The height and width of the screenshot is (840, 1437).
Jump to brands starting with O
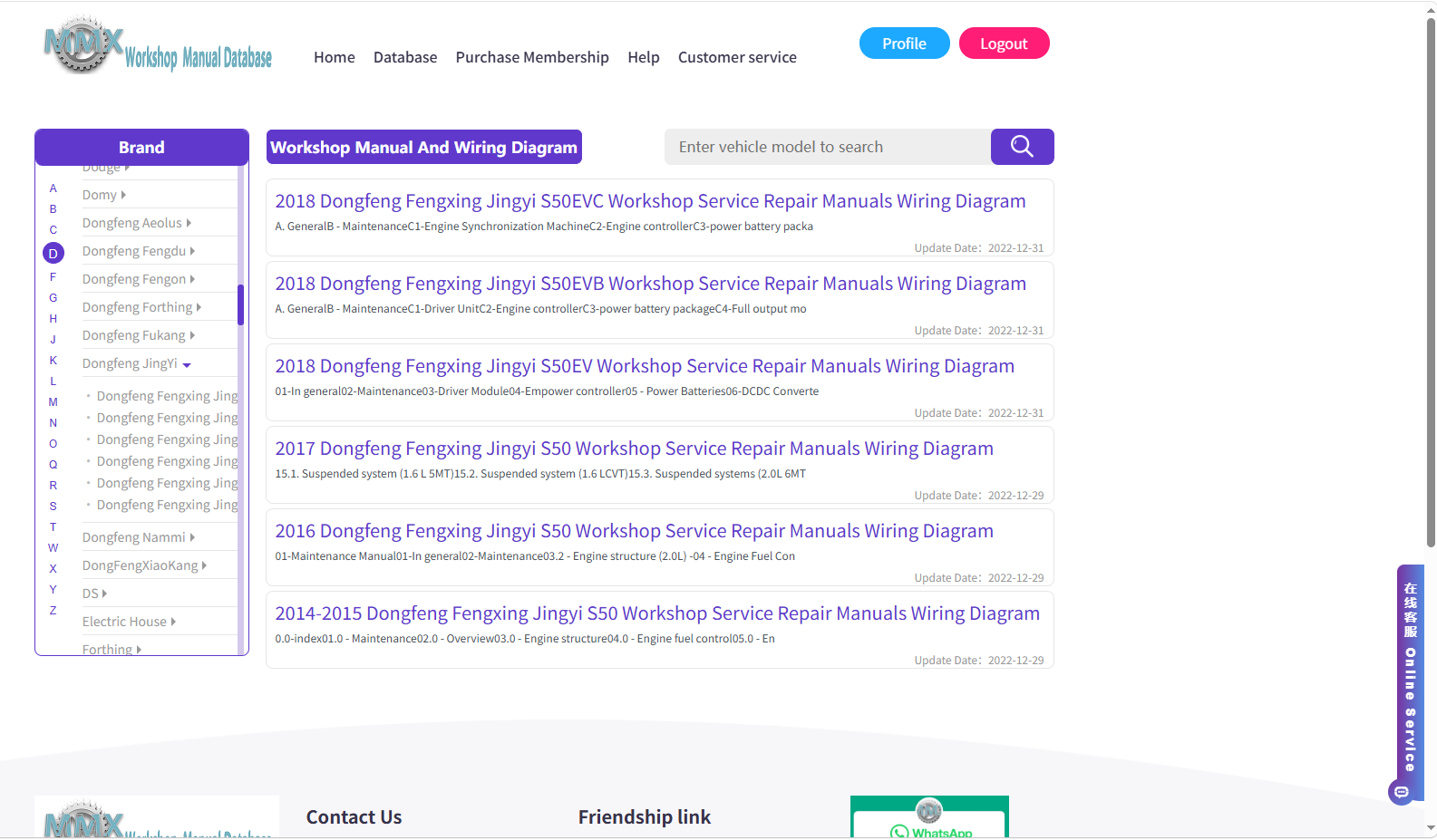pos(53,444)
